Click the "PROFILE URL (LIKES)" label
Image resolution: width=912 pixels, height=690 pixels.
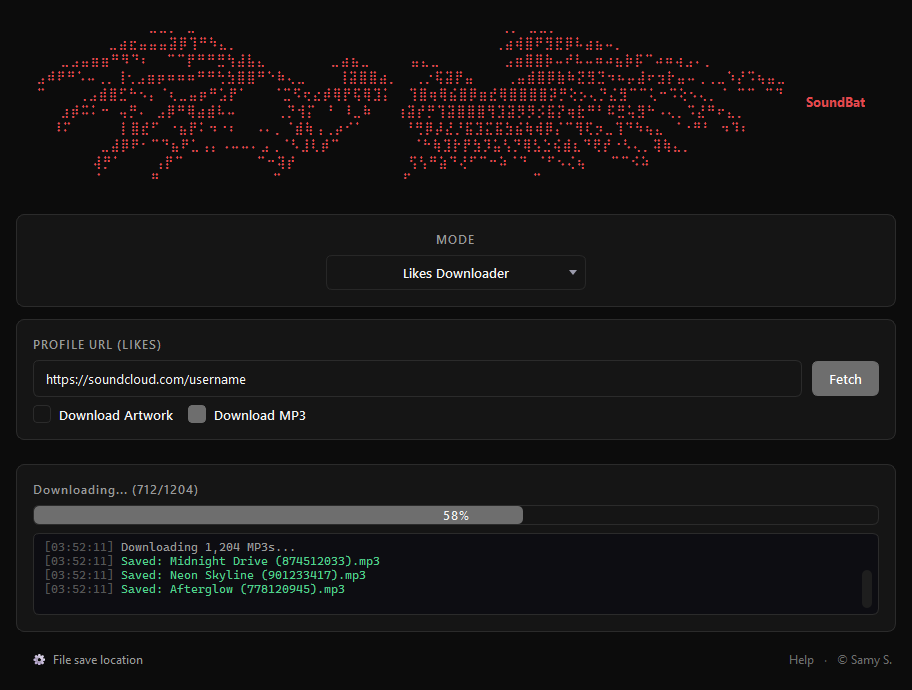97,344
